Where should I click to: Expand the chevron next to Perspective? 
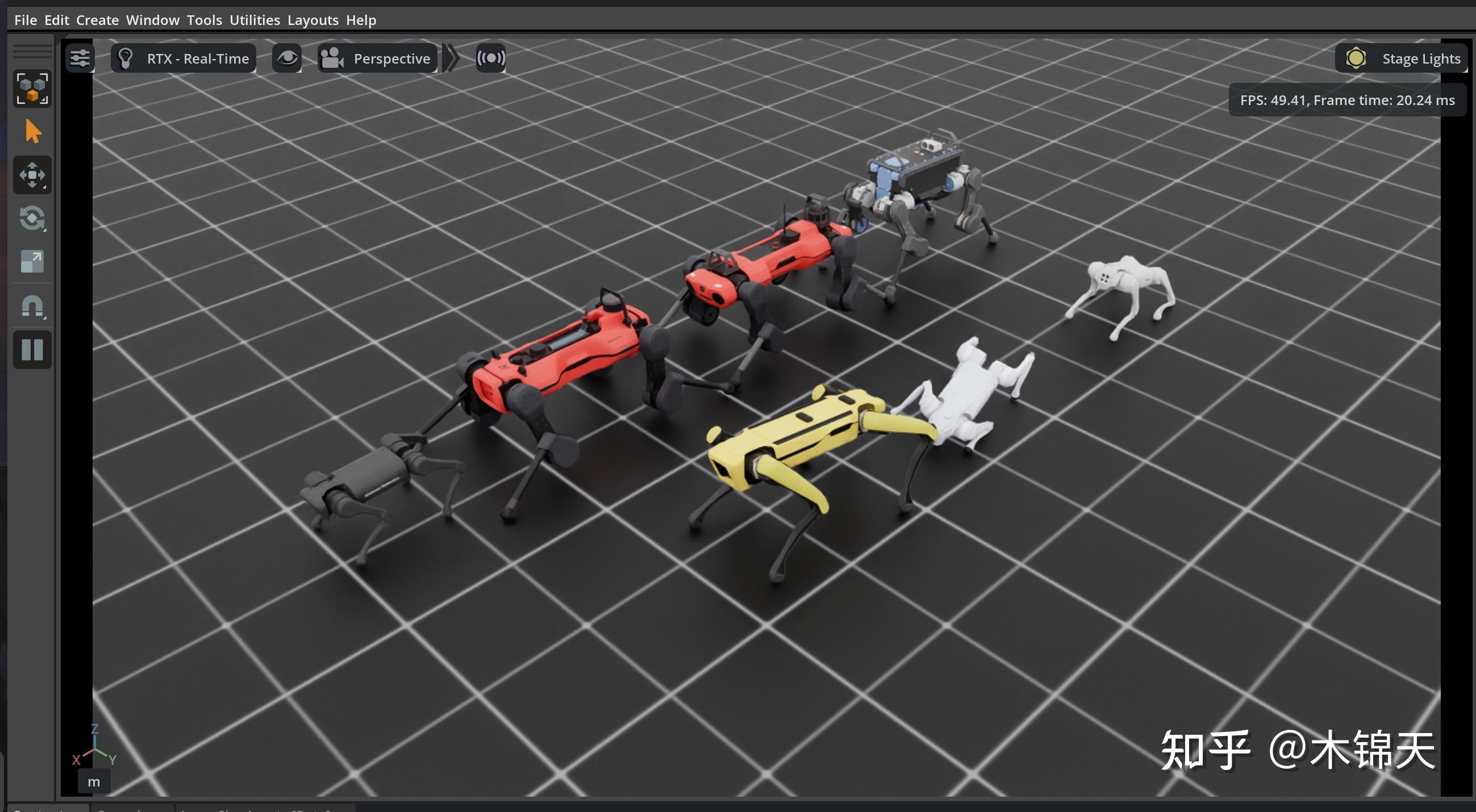(452, 57)
